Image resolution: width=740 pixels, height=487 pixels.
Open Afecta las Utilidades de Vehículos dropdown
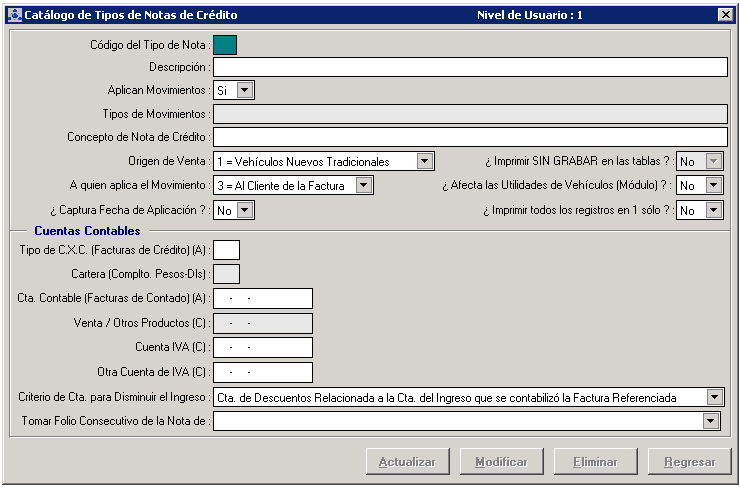[x=713, y=185]
